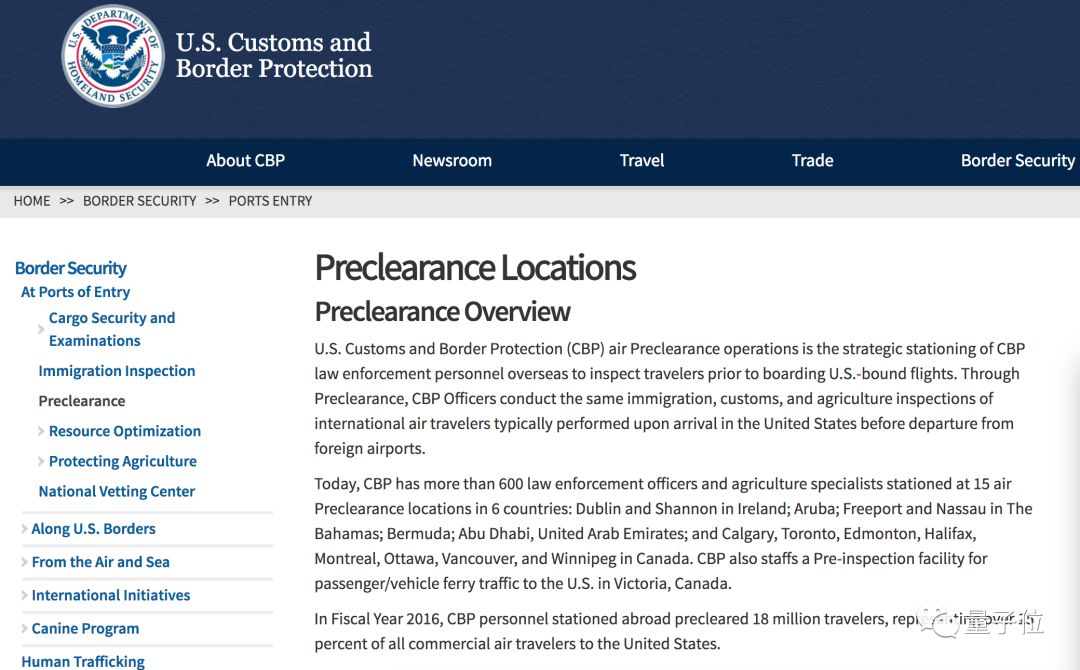Go to HOME in the breadcrumb trail
This screenshot has width=1080, height=670.
(32, 201)
